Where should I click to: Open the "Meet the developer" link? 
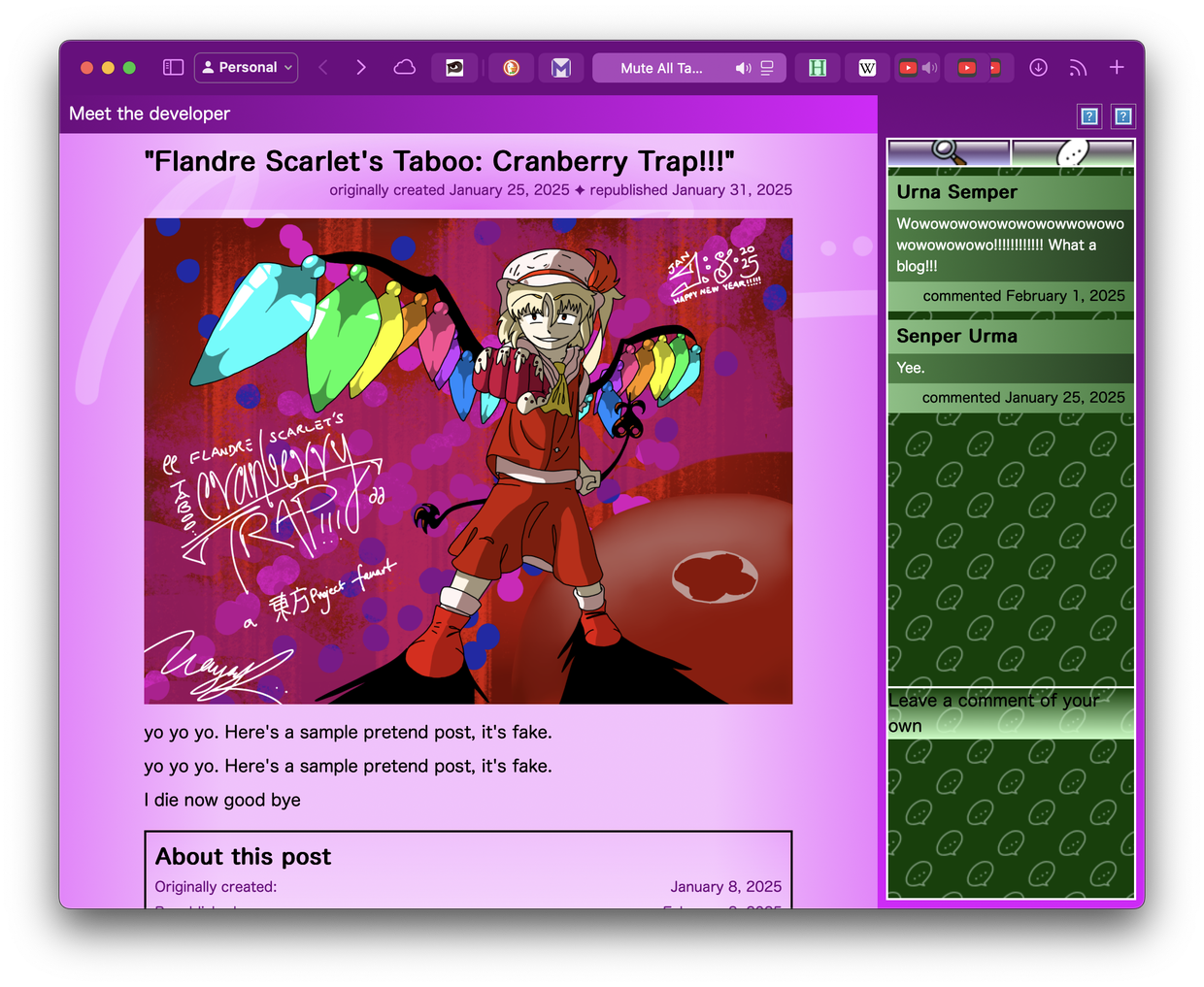click(x=150, y=114)
